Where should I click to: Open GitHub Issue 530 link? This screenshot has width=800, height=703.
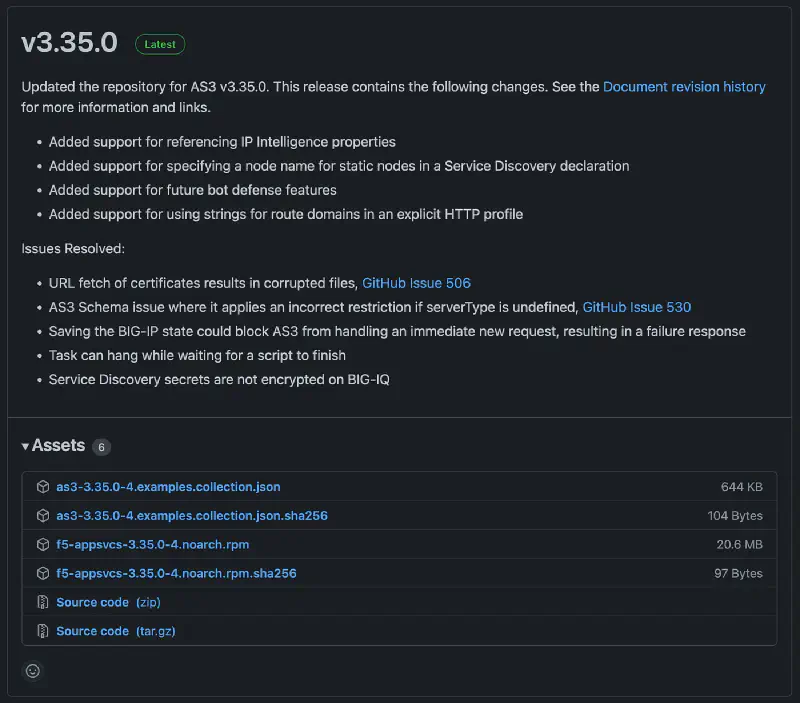(x=636, y=307)
